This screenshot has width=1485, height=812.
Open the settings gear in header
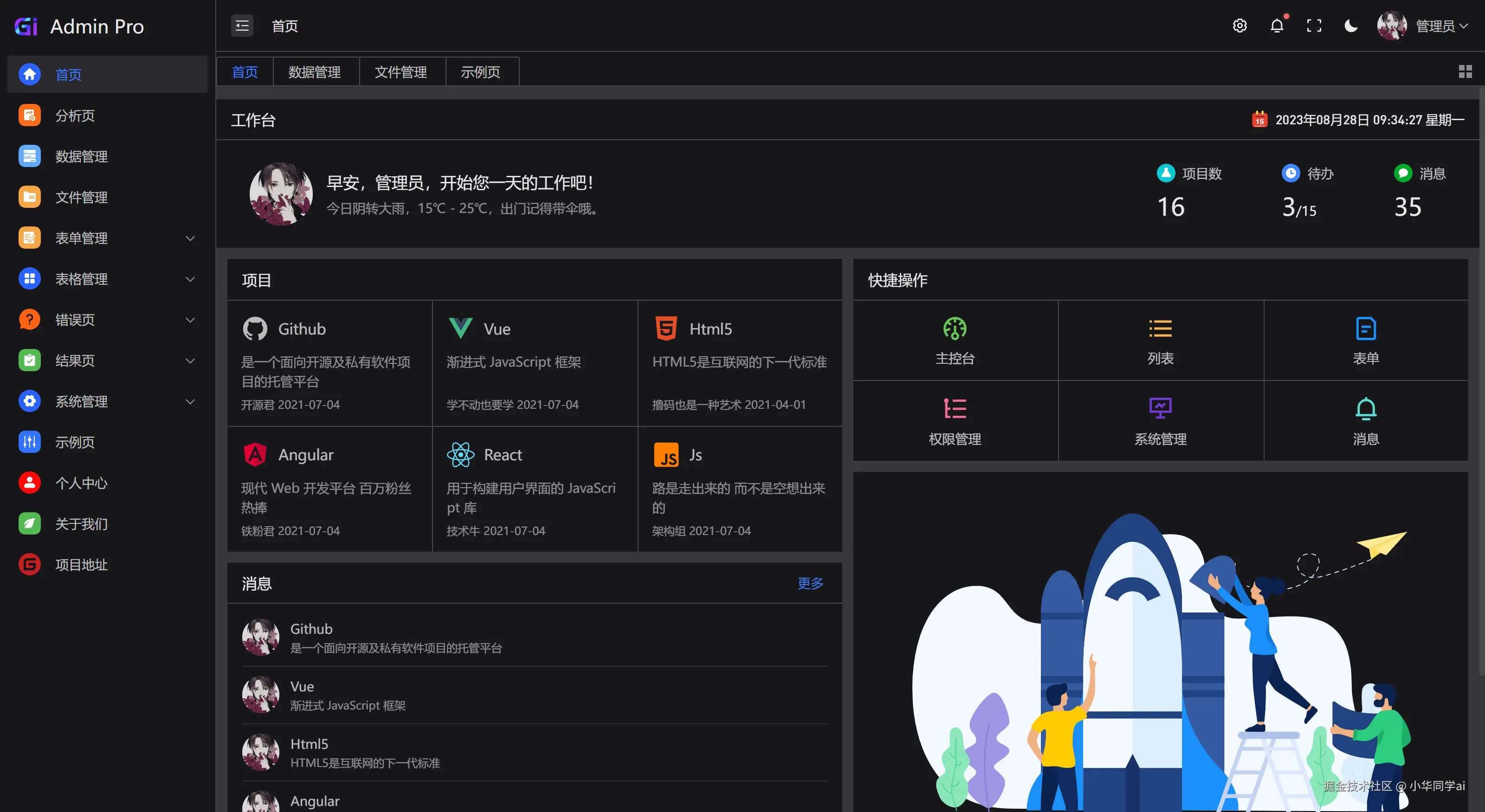[1240, 26]
